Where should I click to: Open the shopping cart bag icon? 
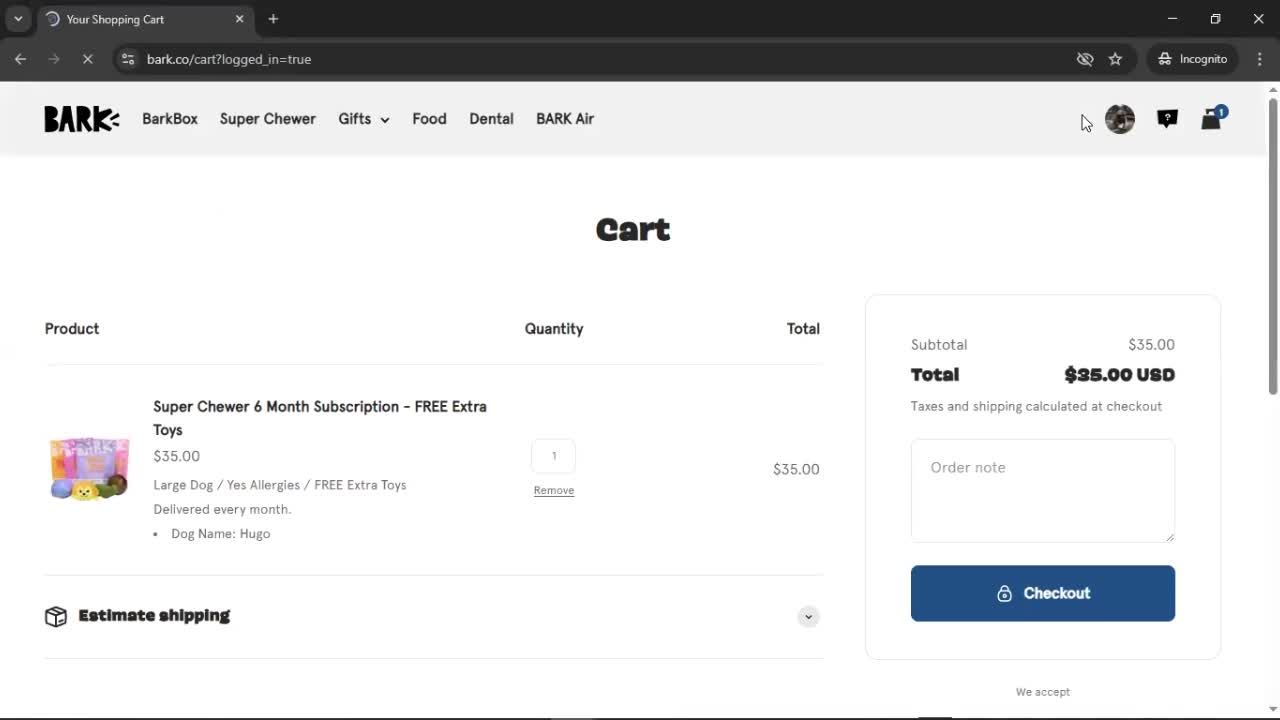click(x=1212, y=118)
